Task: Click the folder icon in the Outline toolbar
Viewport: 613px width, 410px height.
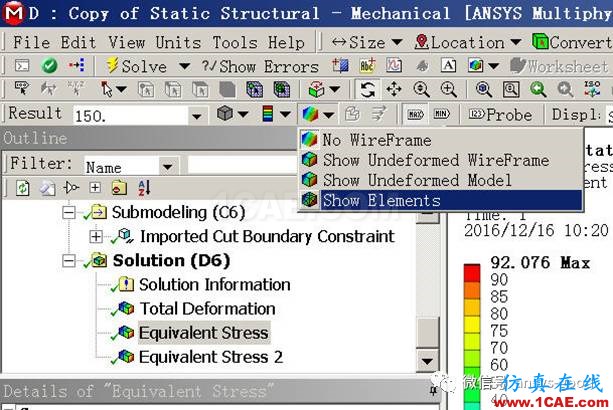Action: click(x=119, y=188)
